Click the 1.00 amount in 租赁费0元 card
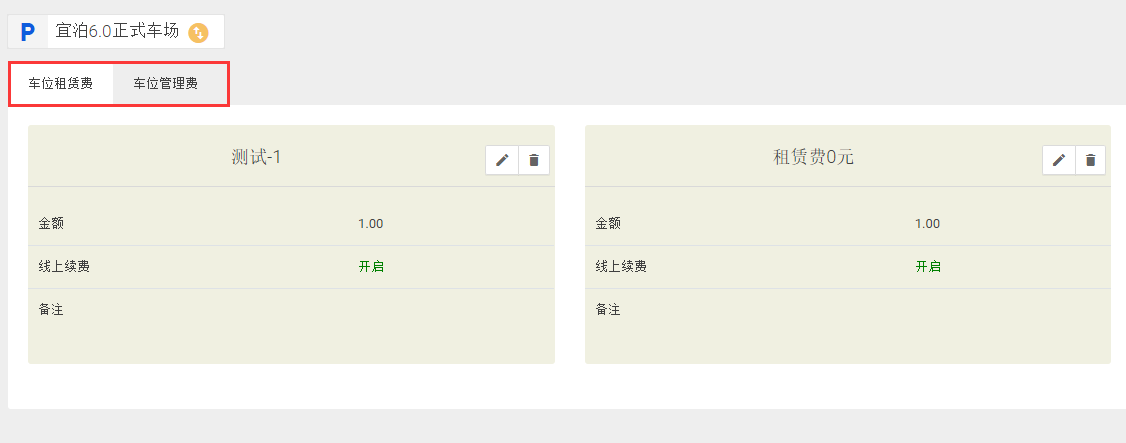Viewport: 1126px width, 443px height. coord(927,224)
